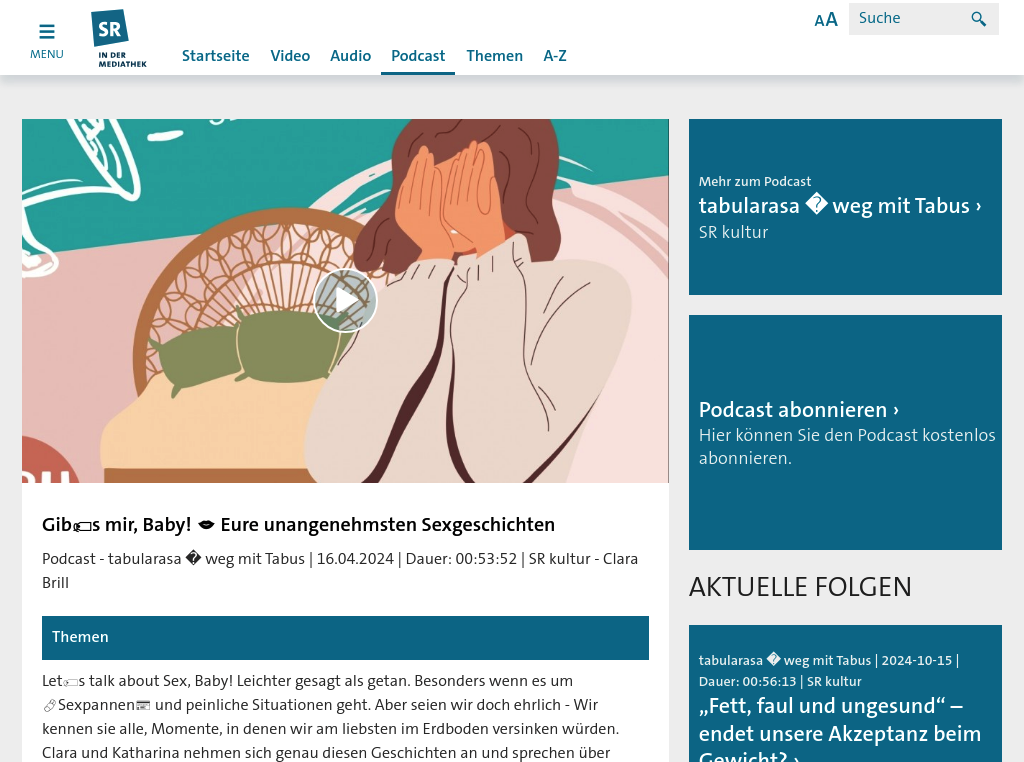This screenshot has width=1024, height=762.
Task: Click the magnifying glass search icon
Action: click(978, 19)
